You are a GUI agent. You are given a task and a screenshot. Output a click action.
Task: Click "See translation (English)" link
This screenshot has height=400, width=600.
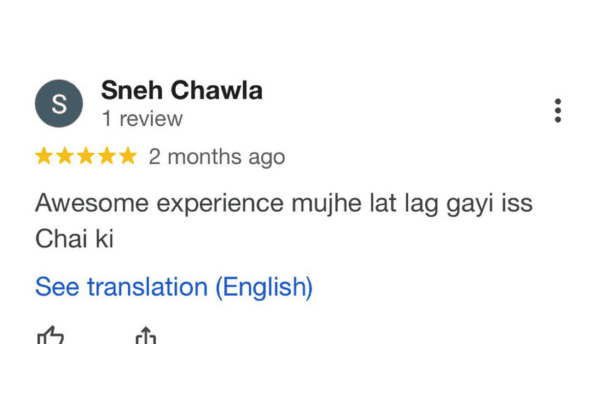point(174,288)
